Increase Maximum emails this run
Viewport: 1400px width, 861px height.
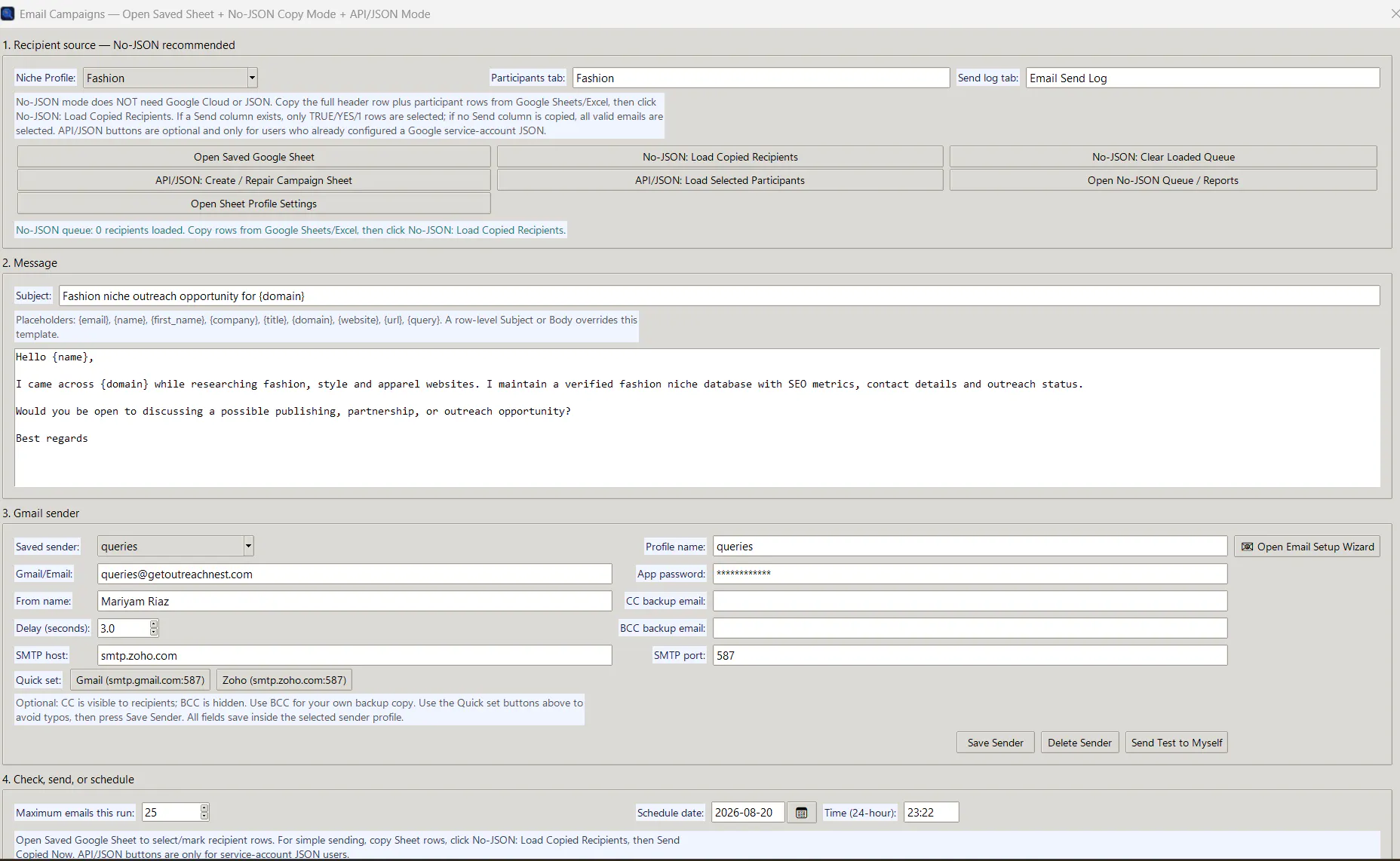[204, 807]
